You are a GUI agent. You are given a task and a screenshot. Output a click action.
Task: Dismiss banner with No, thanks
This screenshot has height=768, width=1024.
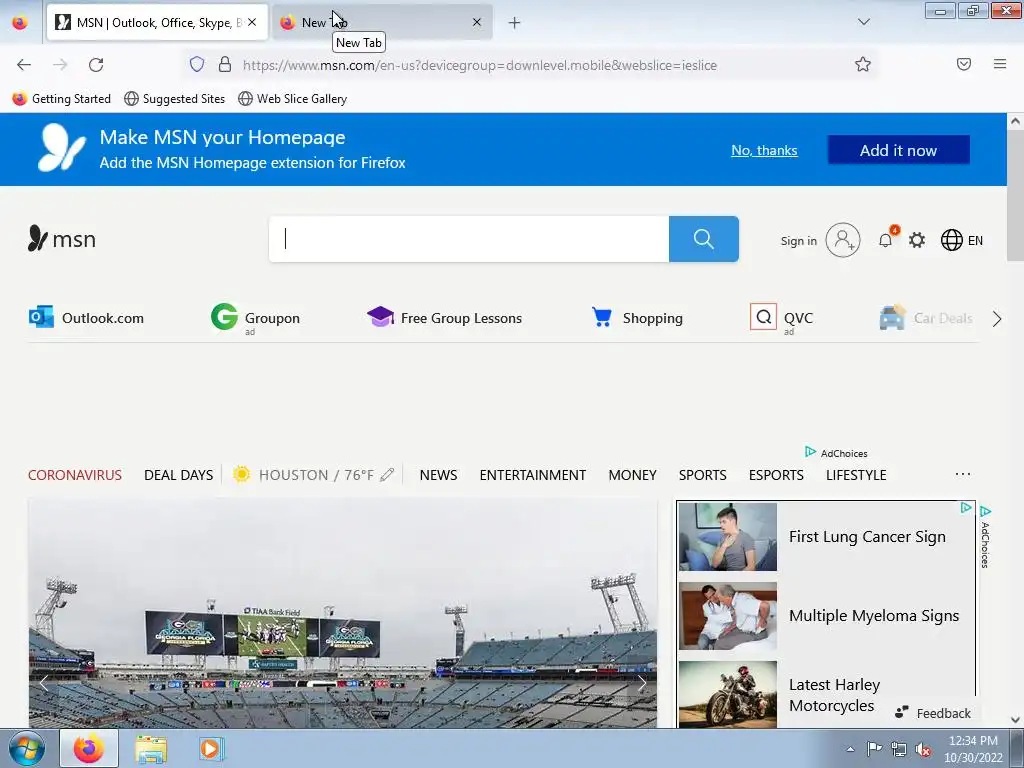[x=764, y=150]
